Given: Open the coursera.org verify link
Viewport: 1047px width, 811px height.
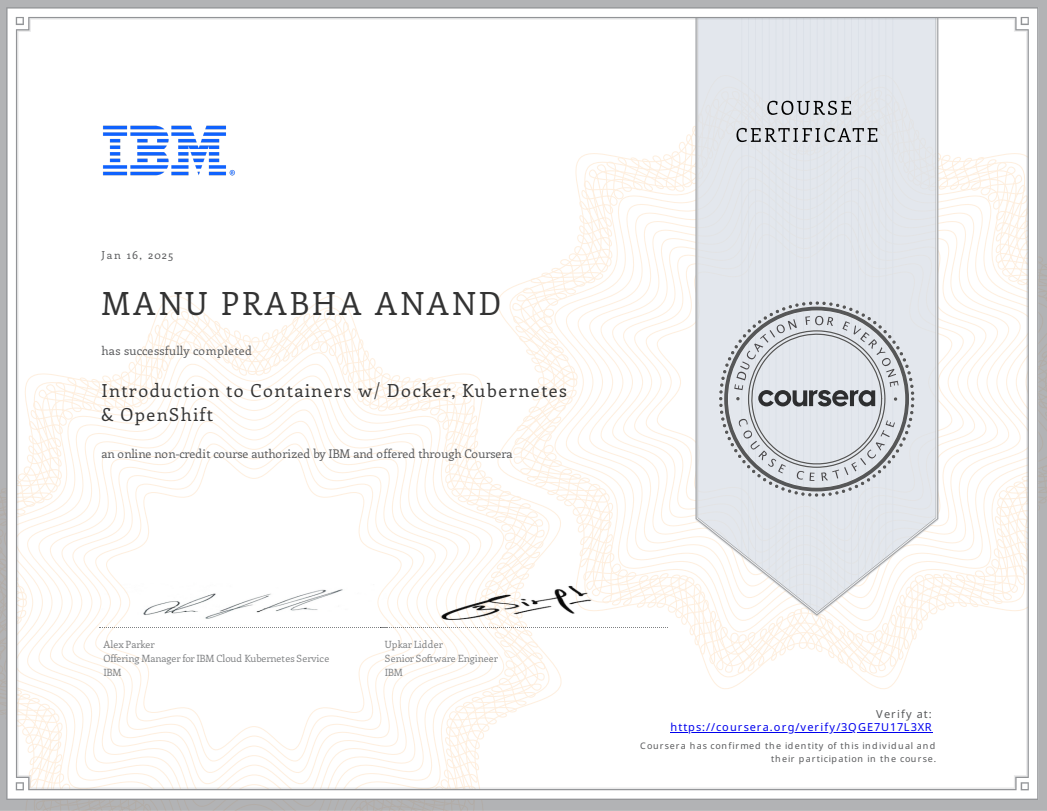Looking at the screenshot, I should pos(801,728).
